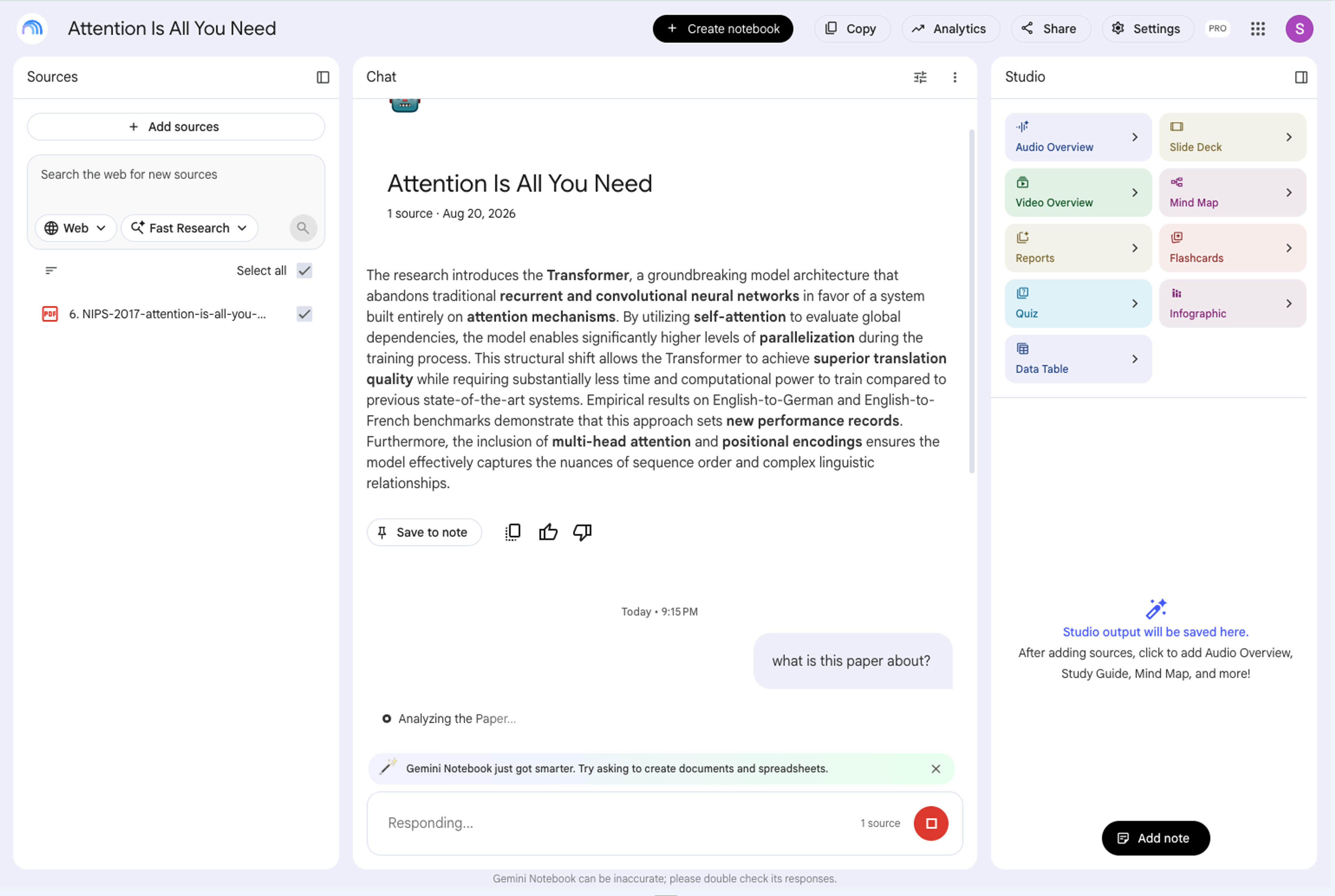
Task: Submit the web source search magnifier
Action: tap(303, 228)
